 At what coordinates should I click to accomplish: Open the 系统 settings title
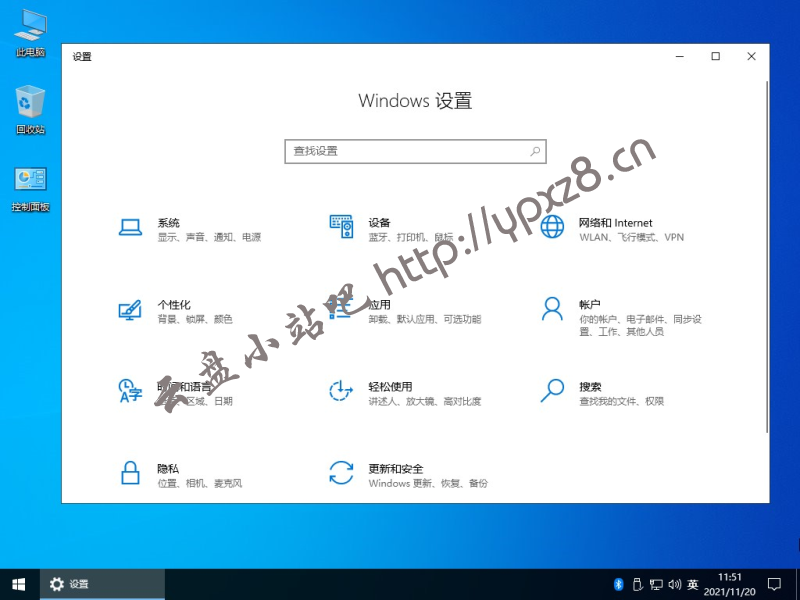(x=168, y=223)
